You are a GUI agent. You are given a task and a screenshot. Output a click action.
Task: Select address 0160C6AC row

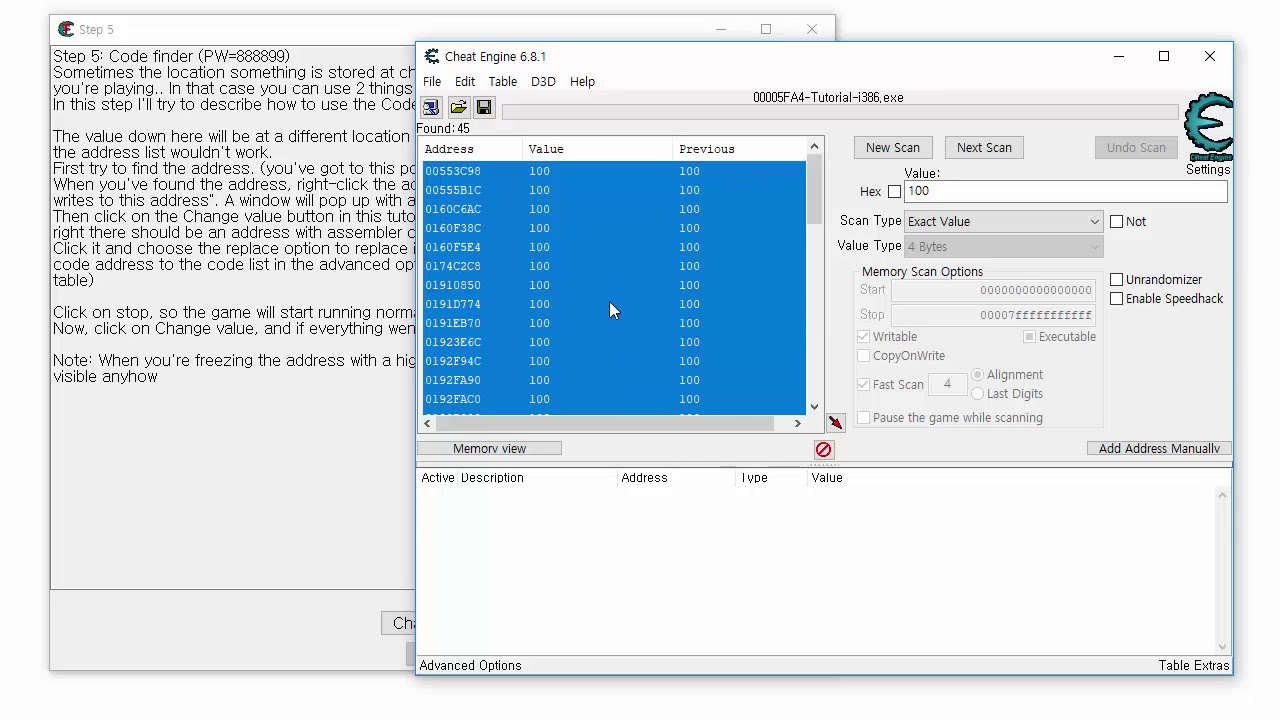(613, 210)
